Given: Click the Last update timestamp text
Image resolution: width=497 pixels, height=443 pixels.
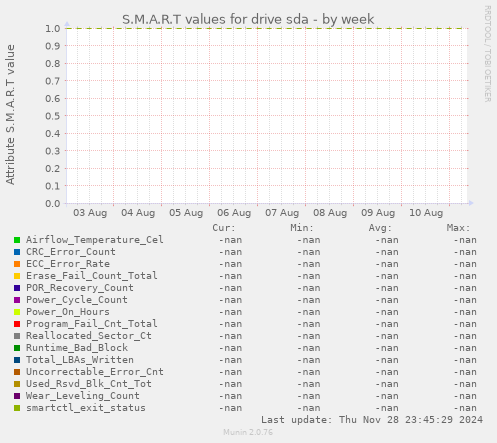Looking at the screenshot, I should (372, 420).
